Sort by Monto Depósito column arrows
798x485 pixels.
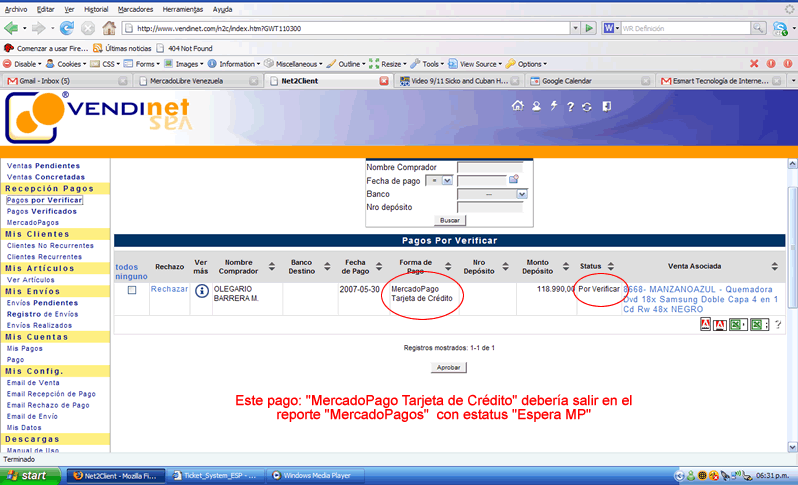click(x=565, y=266)
